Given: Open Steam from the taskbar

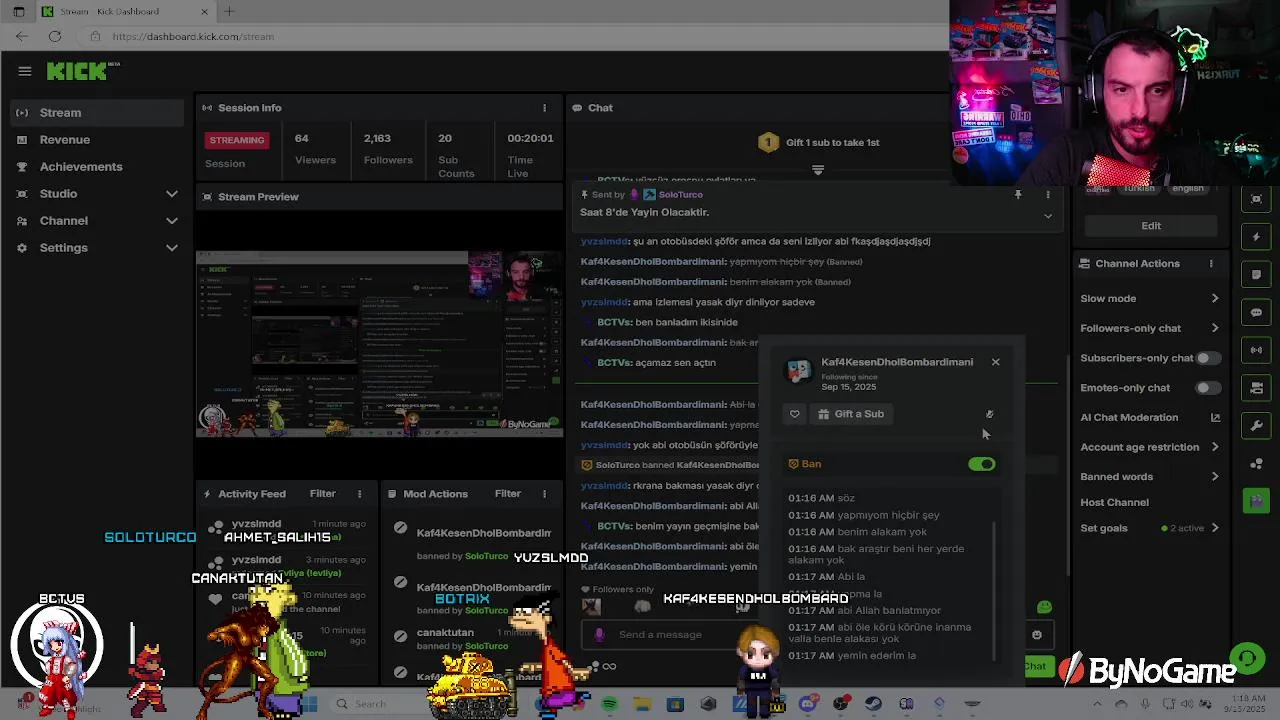Looking at the screenshot, I should (x=873, y=704).
